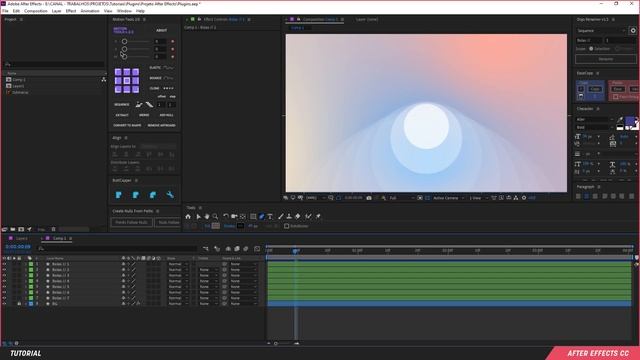Select the Selection radio button in Dojo Renamer

(591, 49)
